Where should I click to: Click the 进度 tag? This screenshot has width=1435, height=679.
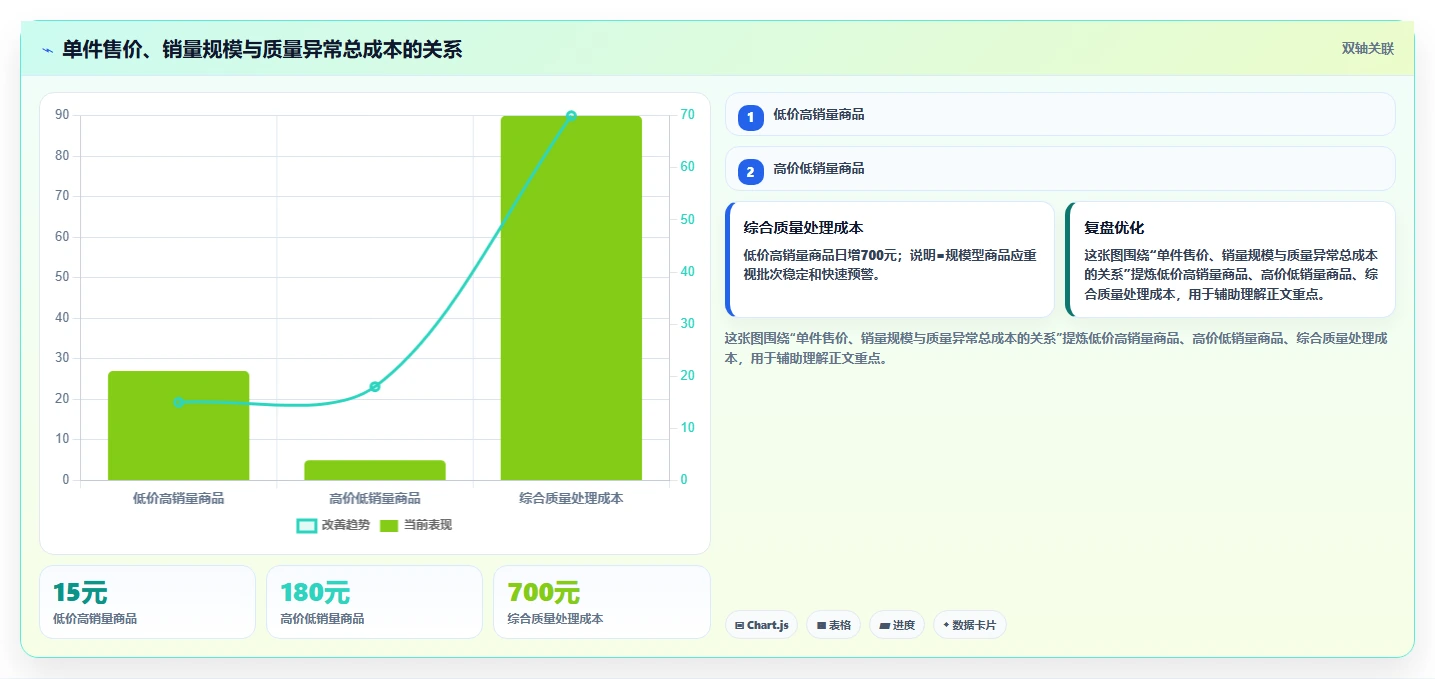point(897,625)
